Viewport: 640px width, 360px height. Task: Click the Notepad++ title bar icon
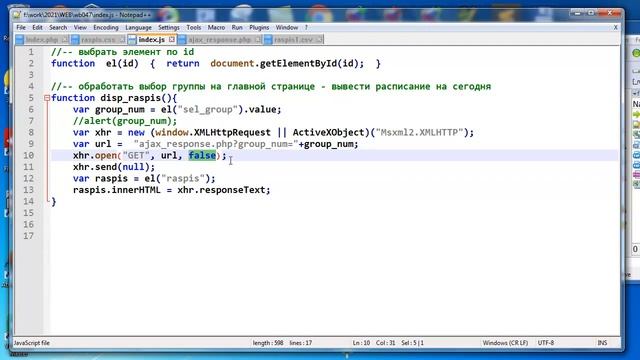[x=17, y=15]
